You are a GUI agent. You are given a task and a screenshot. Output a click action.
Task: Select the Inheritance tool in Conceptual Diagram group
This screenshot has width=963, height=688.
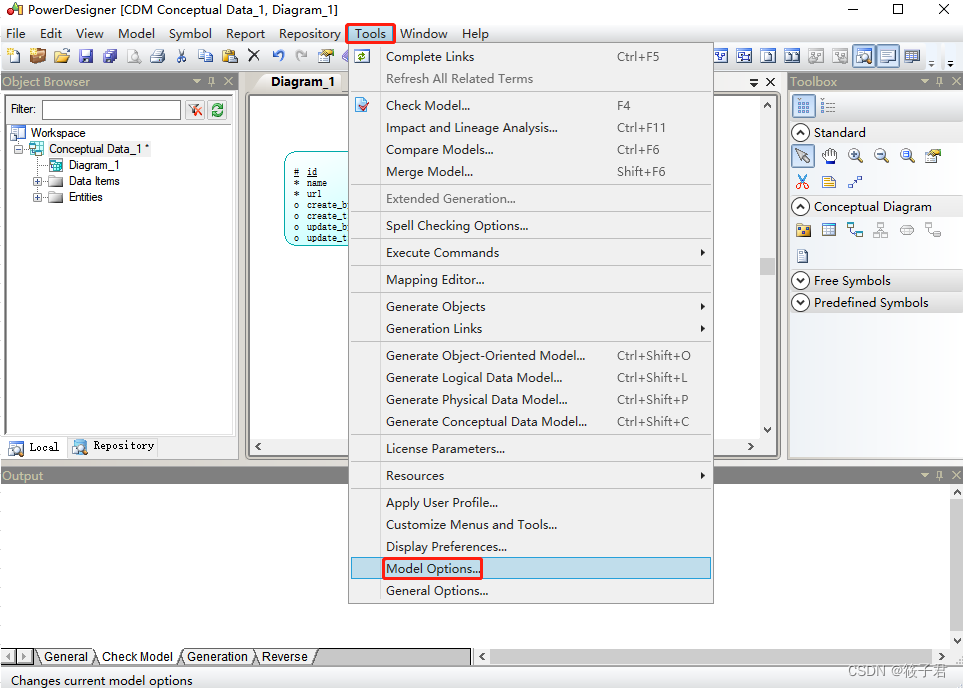pyautogui.click(x=881, y=230)
